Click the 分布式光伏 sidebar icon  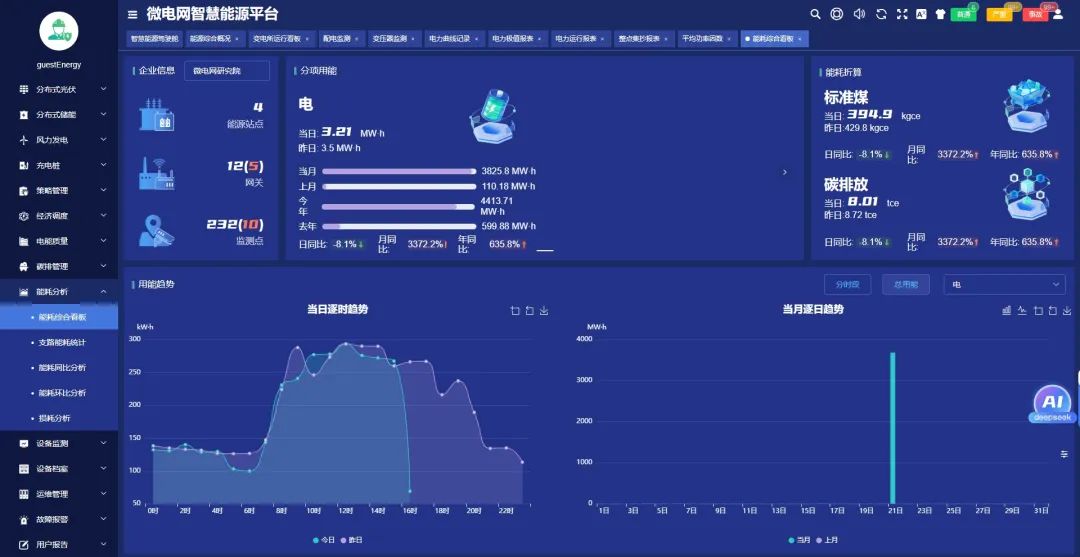pos(23,90)
